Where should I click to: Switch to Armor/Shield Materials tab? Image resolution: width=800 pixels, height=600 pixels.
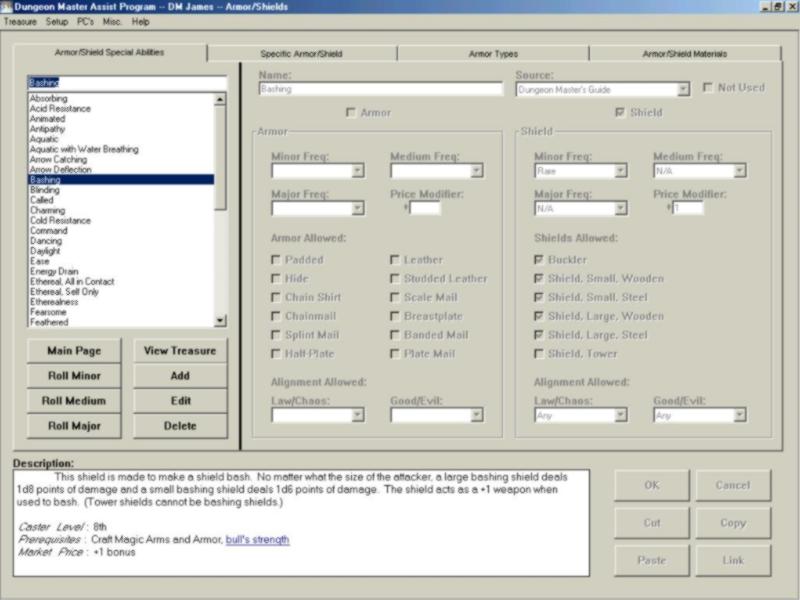point(684,53)
